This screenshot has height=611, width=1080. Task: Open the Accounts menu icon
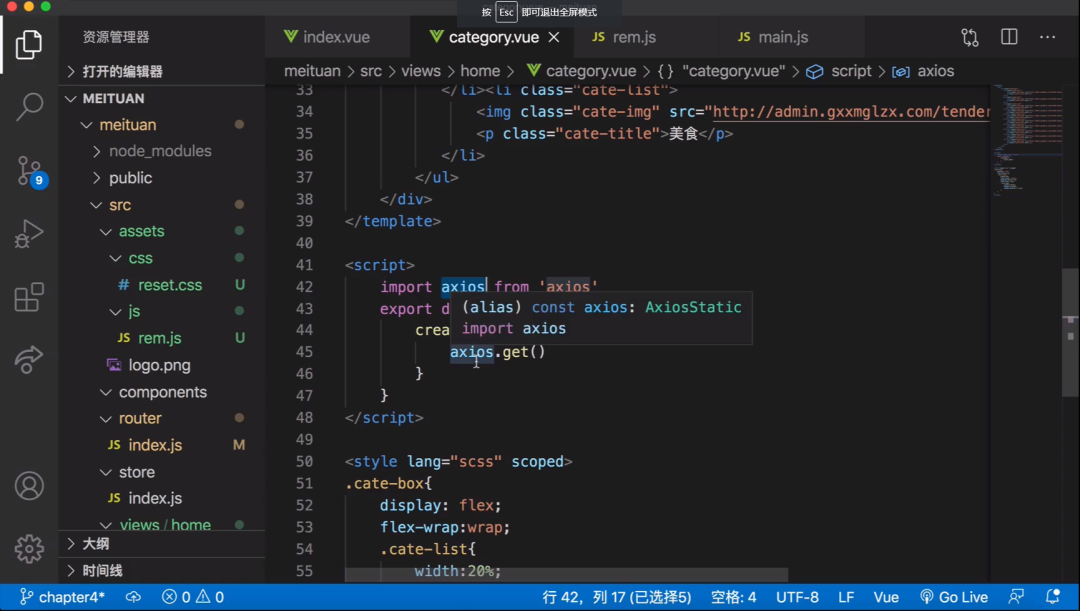(x=29, y=486)
